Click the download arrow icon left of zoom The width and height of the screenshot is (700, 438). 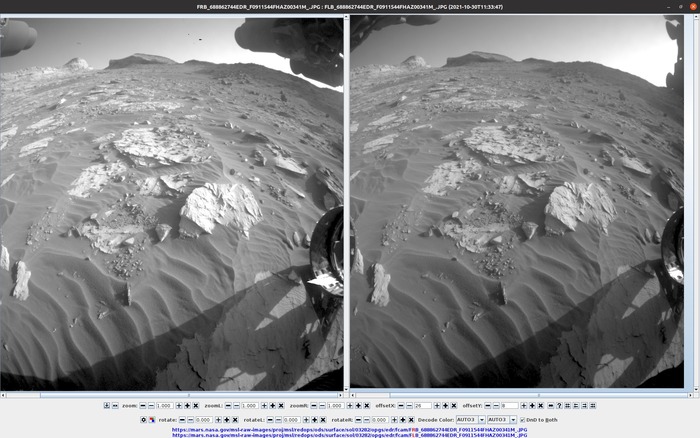click(106, 405)
